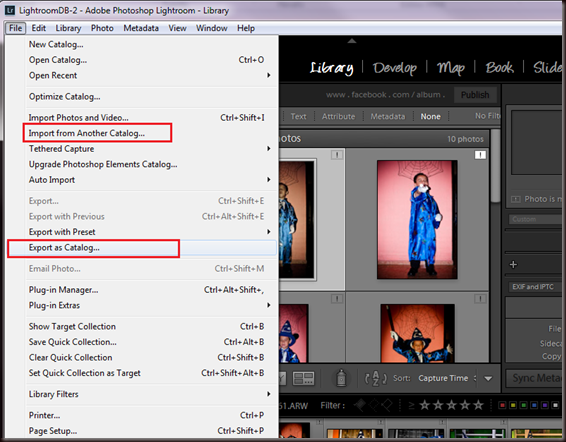The height and width of the screenshot is (442, 566).
Task: Filter by green color label
Action: 524,405
